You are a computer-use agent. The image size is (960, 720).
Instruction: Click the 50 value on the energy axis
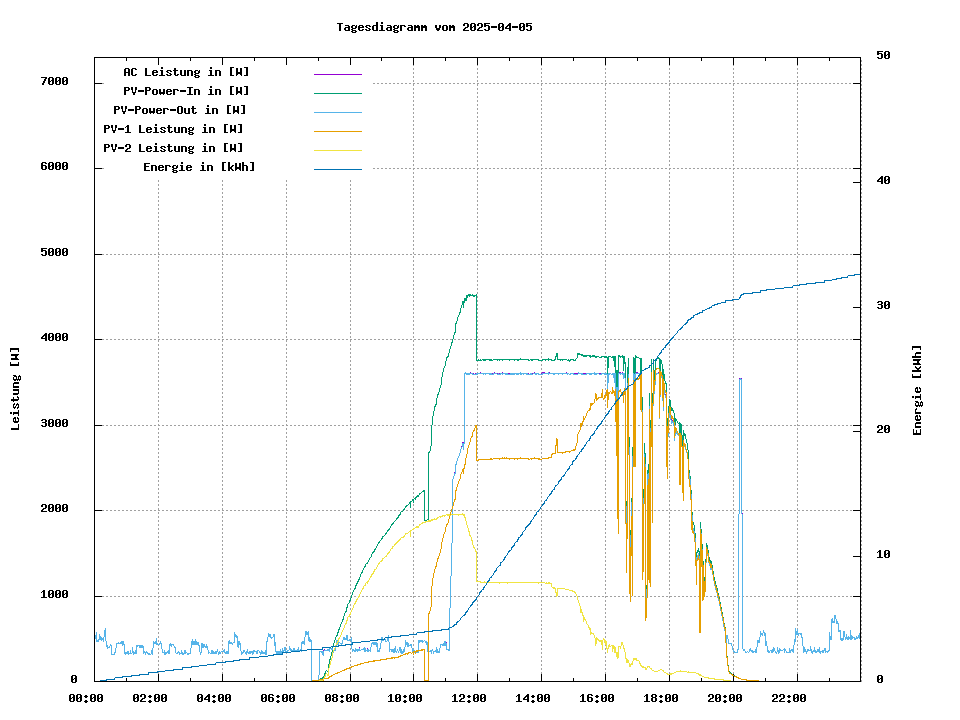pos(883,56)
